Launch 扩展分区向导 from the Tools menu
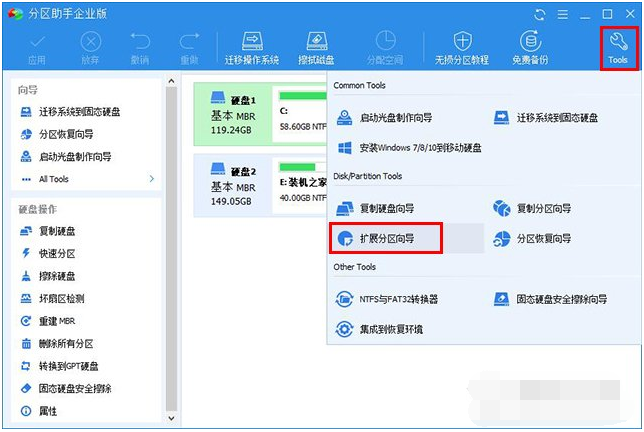The width and height of the screenshot is (644, 432). pos(386,239)
